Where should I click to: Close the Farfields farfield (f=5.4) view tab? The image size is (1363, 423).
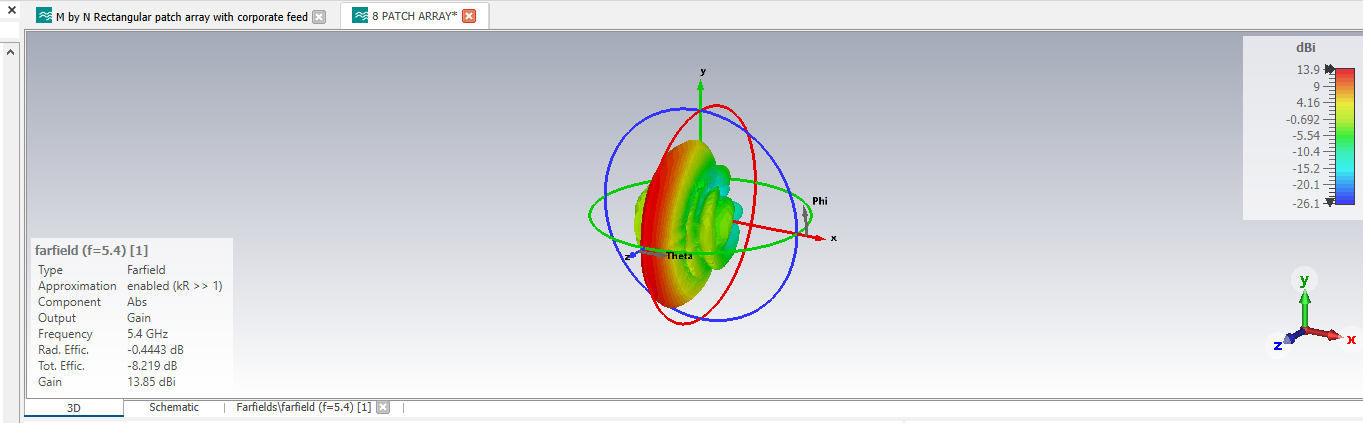click(382, 407)
